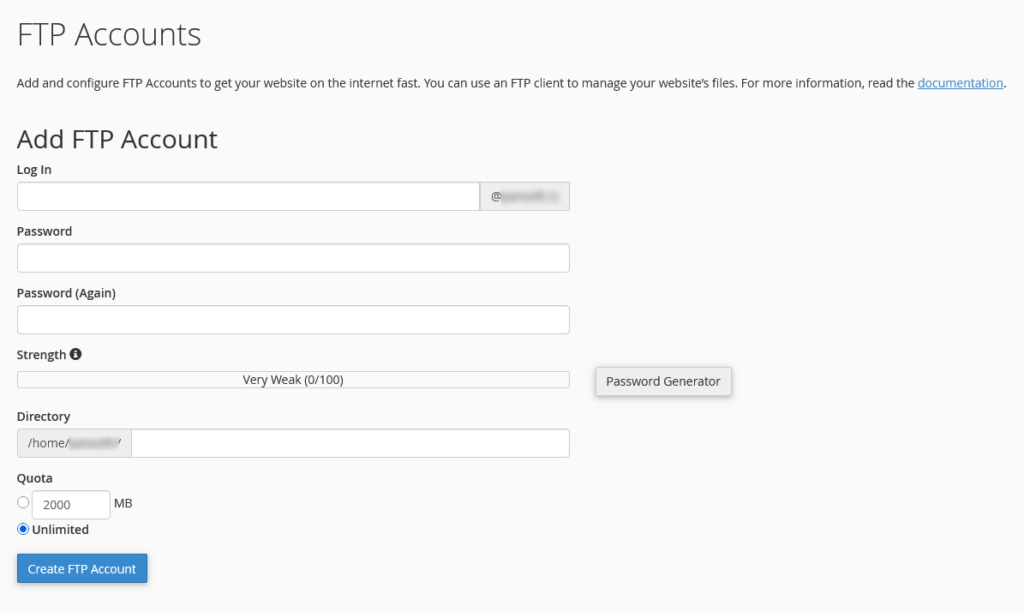This screenshot has height=612, width=1024.
Task: Click the Strength info icon
Action: (76, 354)
